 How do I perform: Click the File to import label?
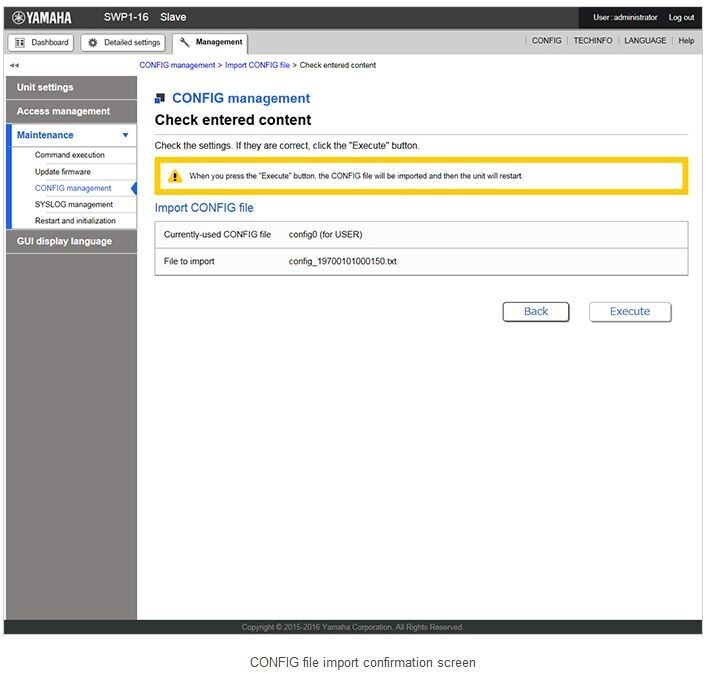click(189, 262)
